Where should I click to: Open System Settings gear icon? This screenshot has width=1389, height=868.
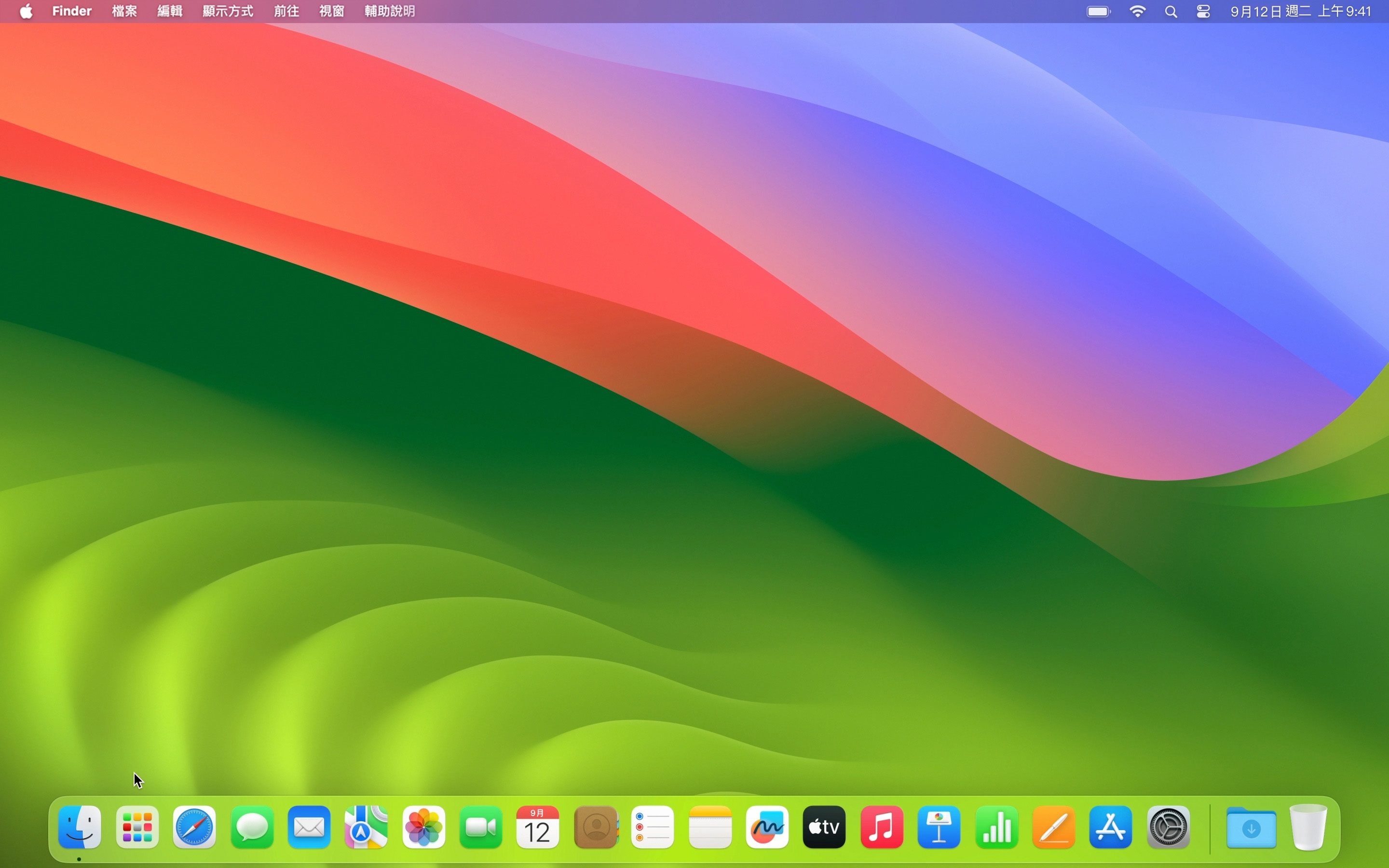tap(1168, 827)
